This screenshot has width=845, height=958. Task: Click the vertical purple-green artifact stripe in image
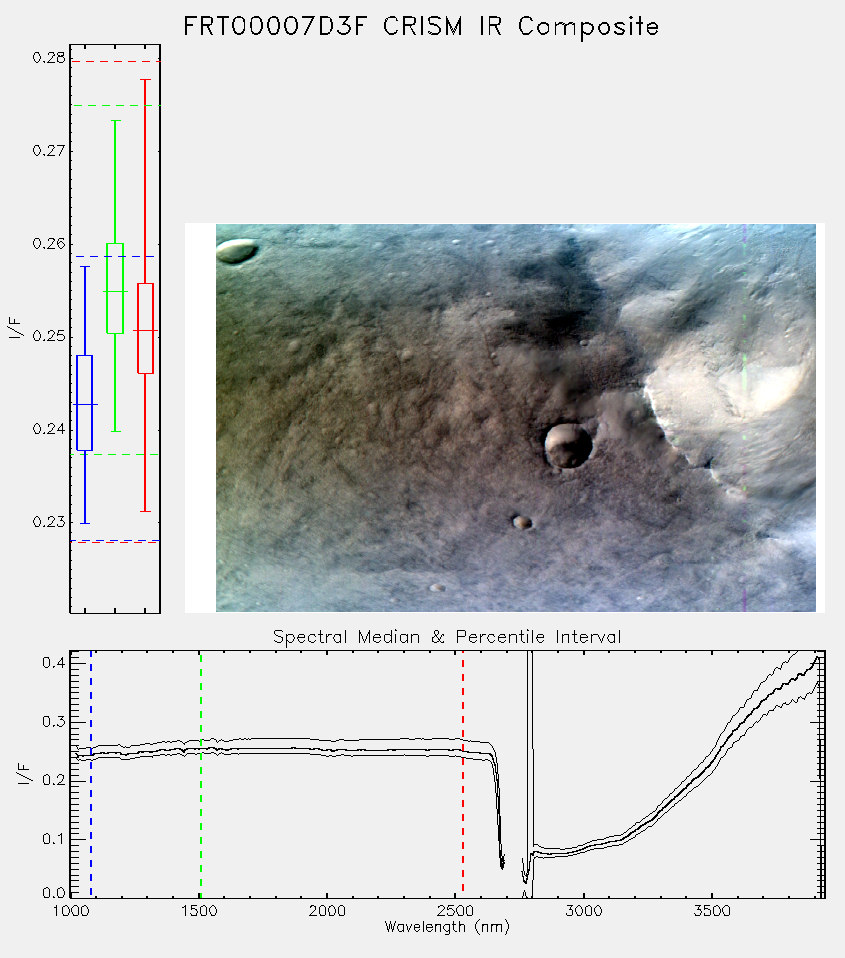click(744, 417)
